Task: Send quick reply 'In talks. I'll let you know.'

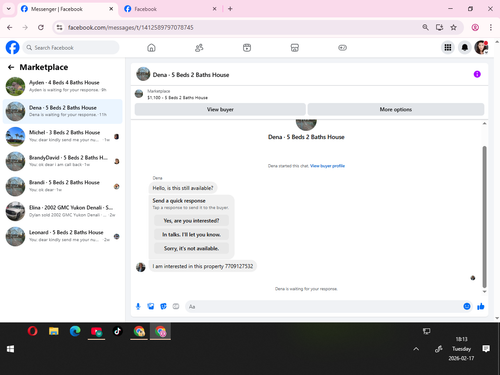Action: 191,235
